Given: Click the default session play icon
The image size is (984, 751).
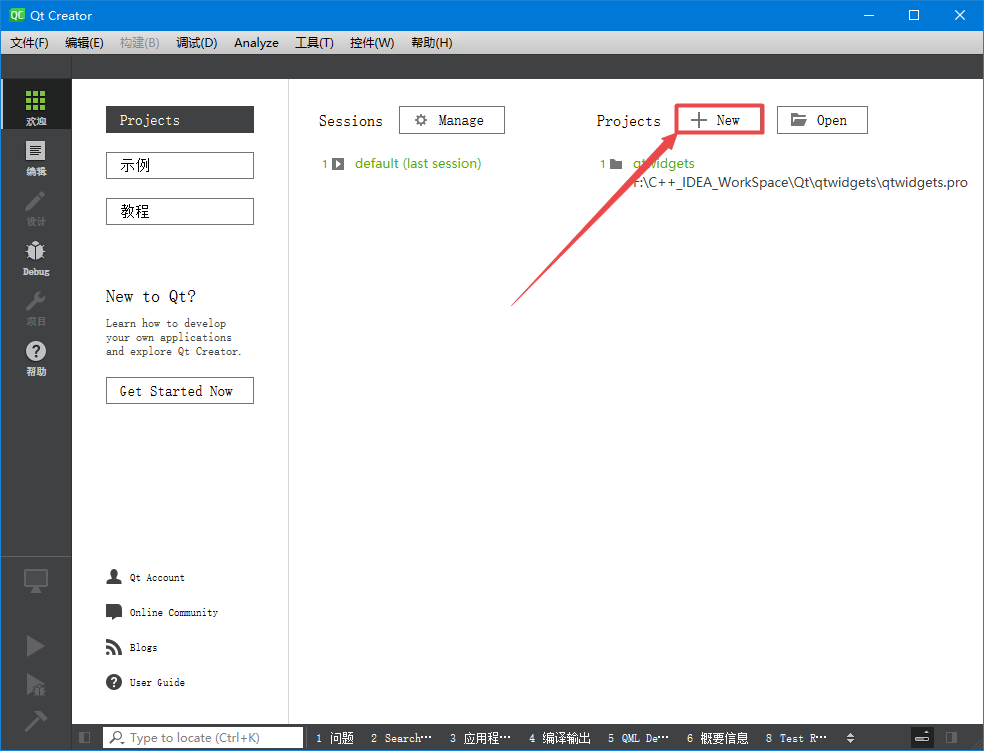Looking at the screenshot, I should point(338,164).
